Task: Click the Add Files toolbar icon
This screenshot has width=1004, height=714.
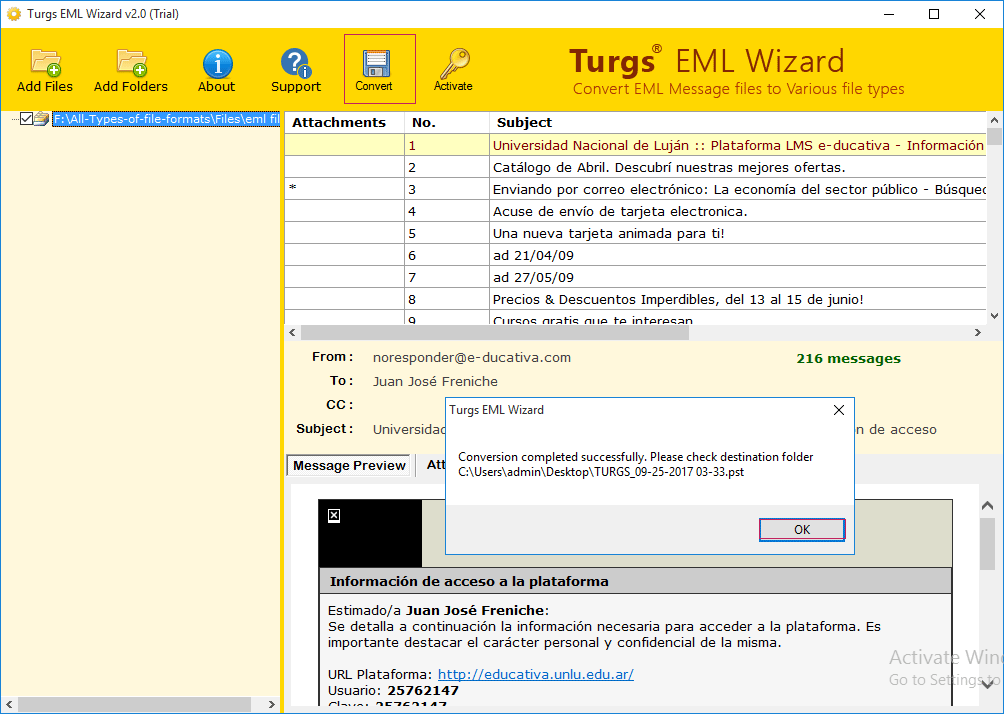Action: coord(45,70)
